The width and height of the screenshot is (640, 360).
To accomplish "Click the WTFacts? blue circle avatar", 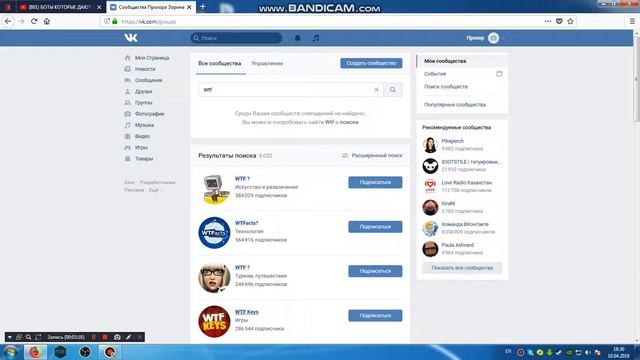I will 214,233.
